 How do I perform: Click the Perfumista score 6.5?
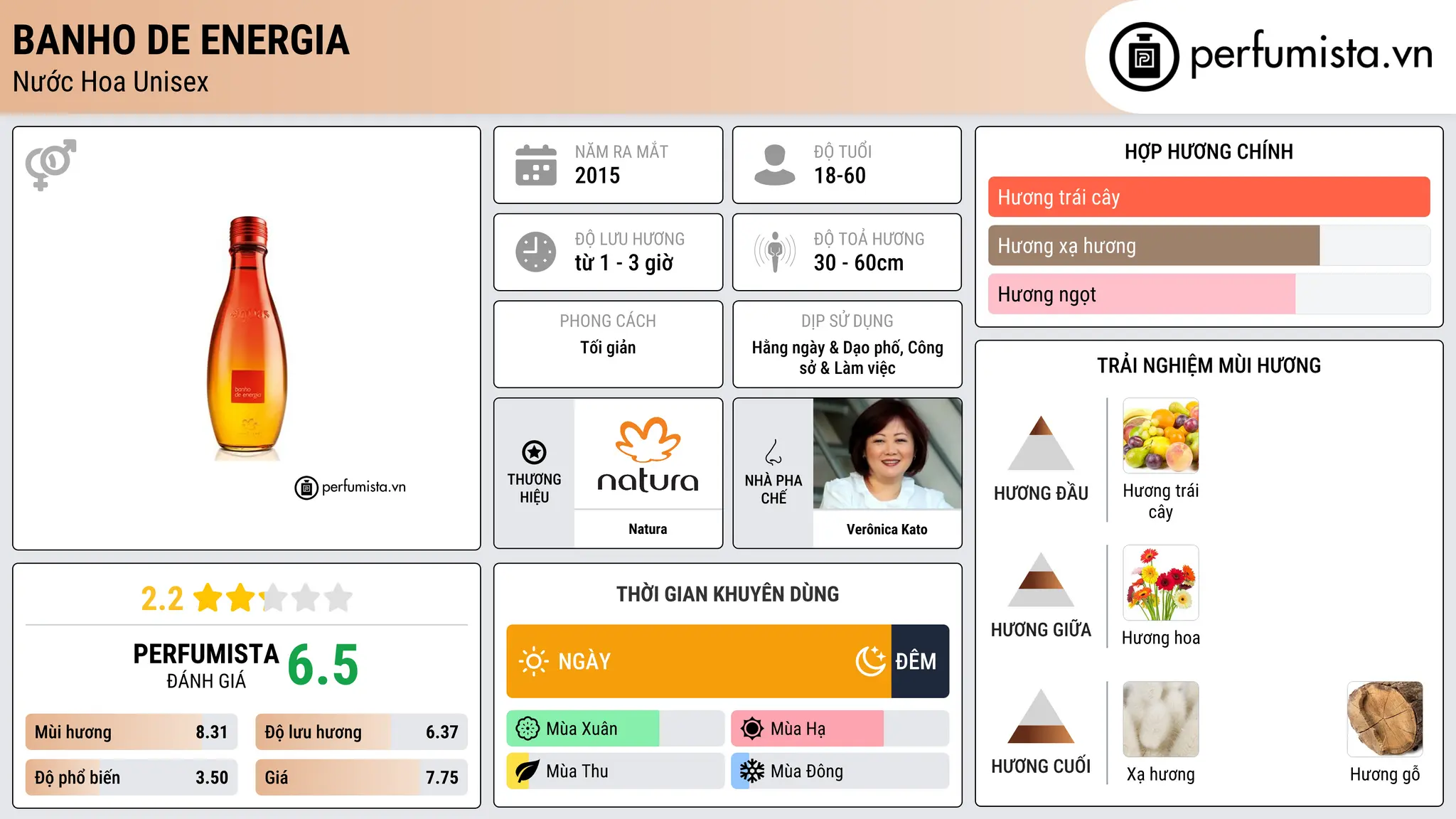(323, 665)
